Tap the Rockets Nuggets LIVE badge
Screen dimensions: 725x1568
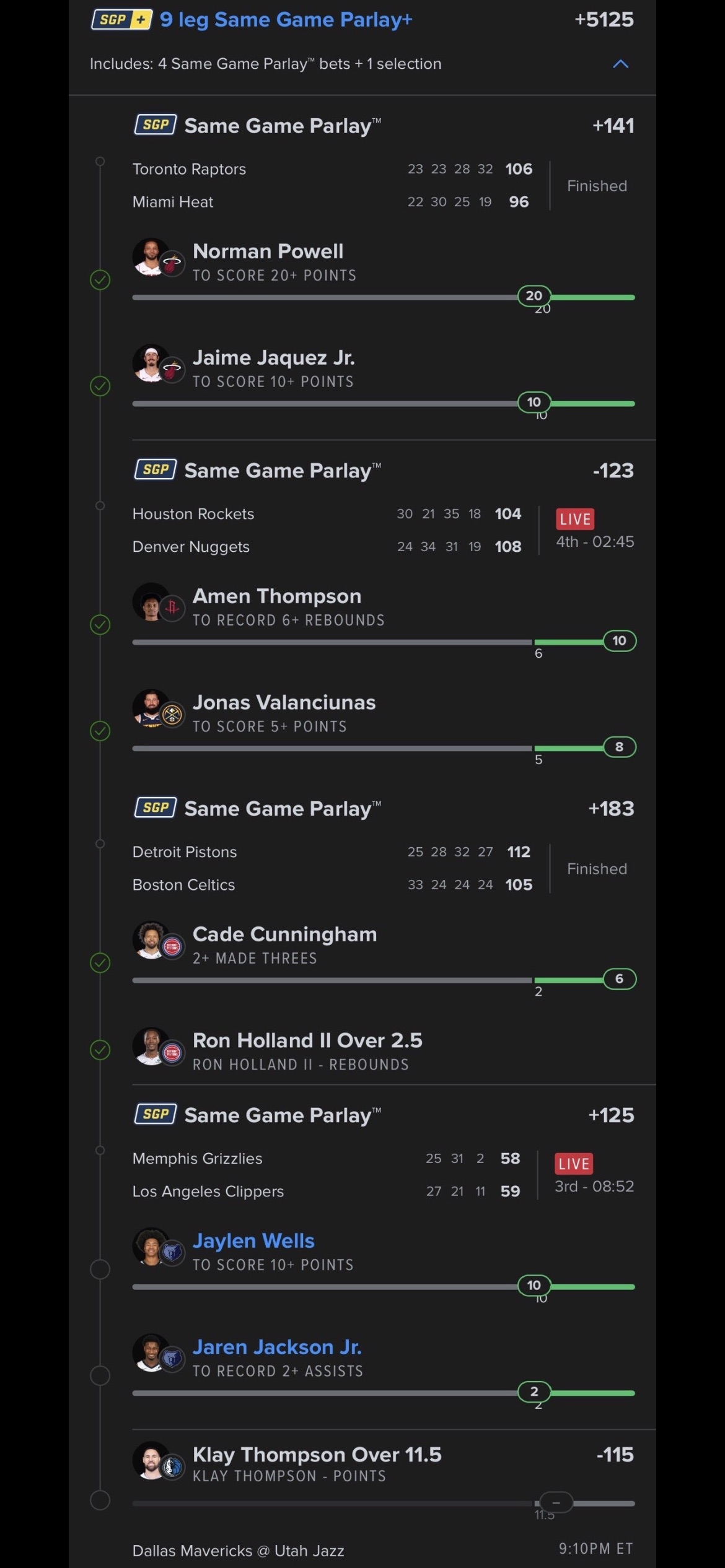click(575, 519)
